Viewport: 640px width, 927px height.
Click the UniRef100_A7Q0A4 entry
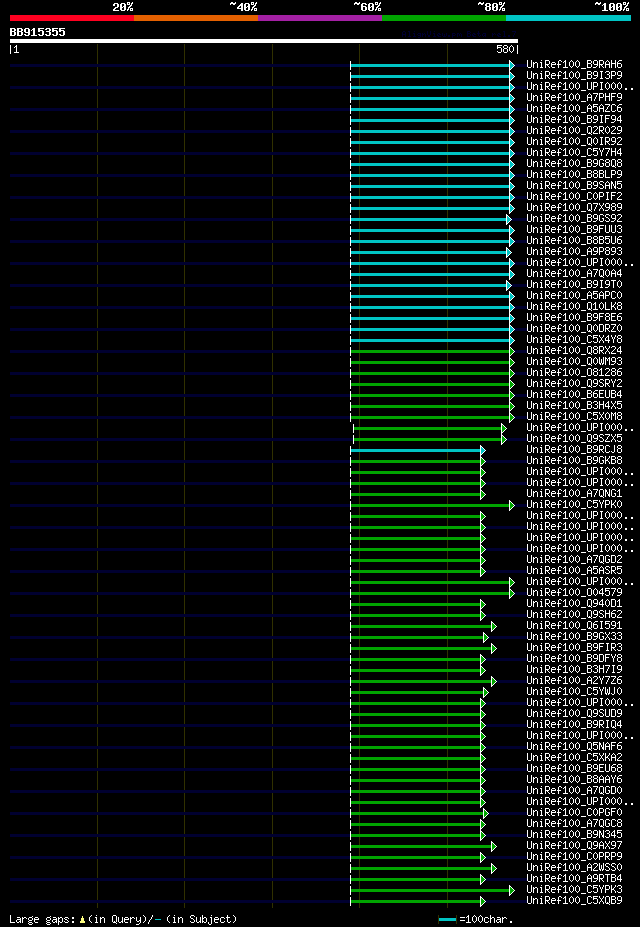574,274
